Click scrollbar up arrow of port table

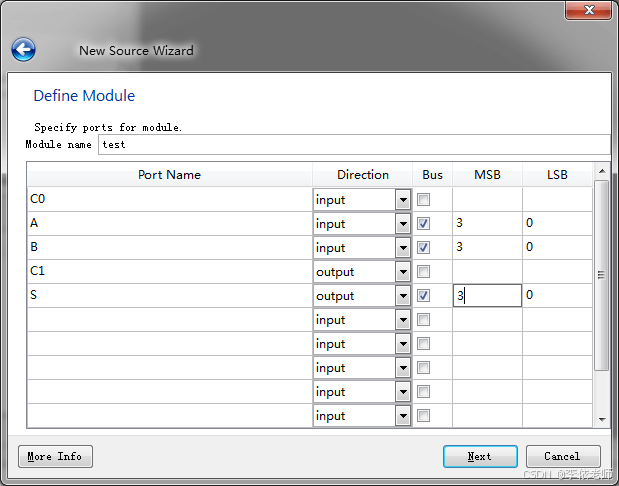602,171
